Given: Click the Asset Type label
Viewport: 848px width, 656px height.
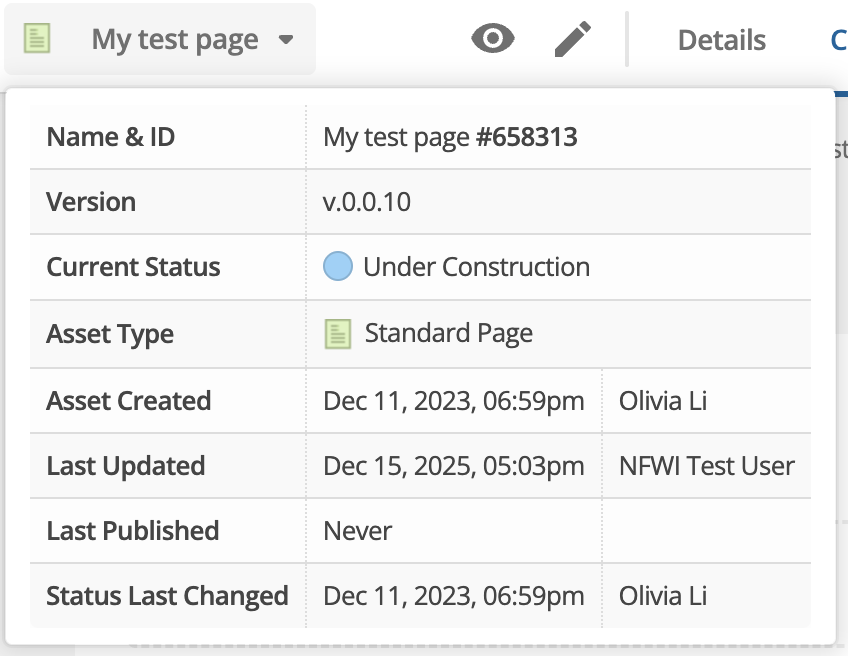Looking at the screenshot, I should tap(110, 334).
